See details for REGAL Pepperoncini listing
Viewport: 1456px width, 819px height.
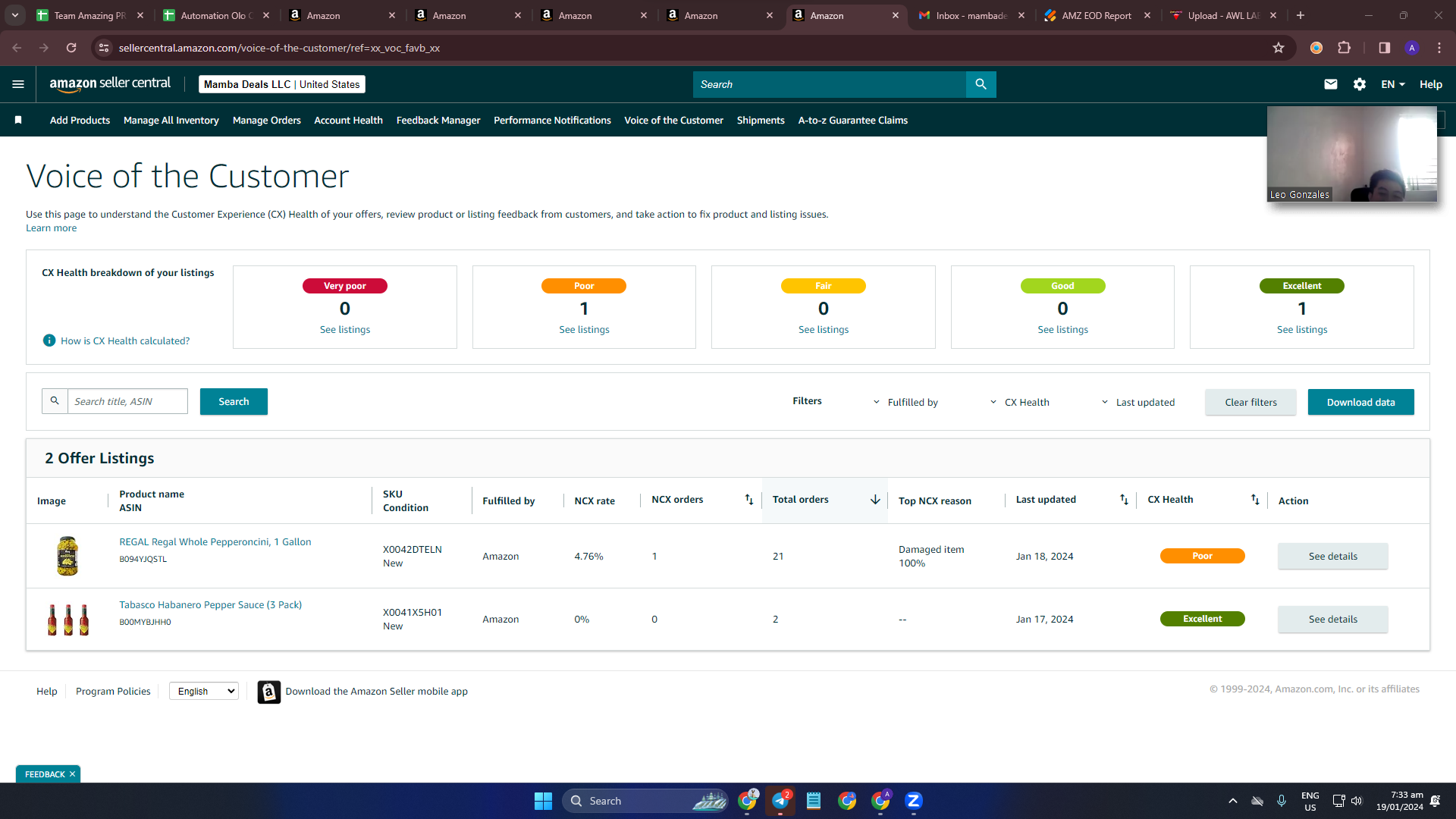(x=1333, y=556)
